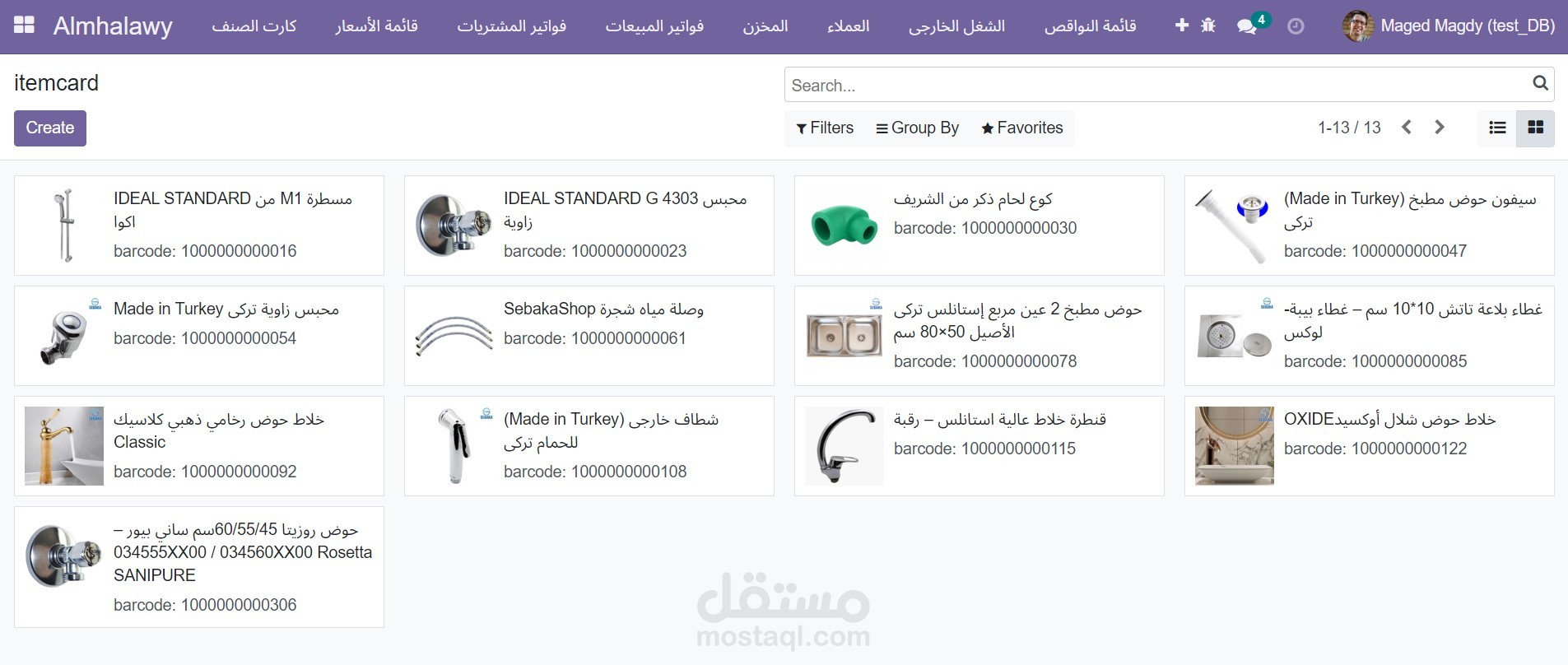Open the activities clock icon
The width and height of the screenshot is (1568, 665).
point(1296,26)
